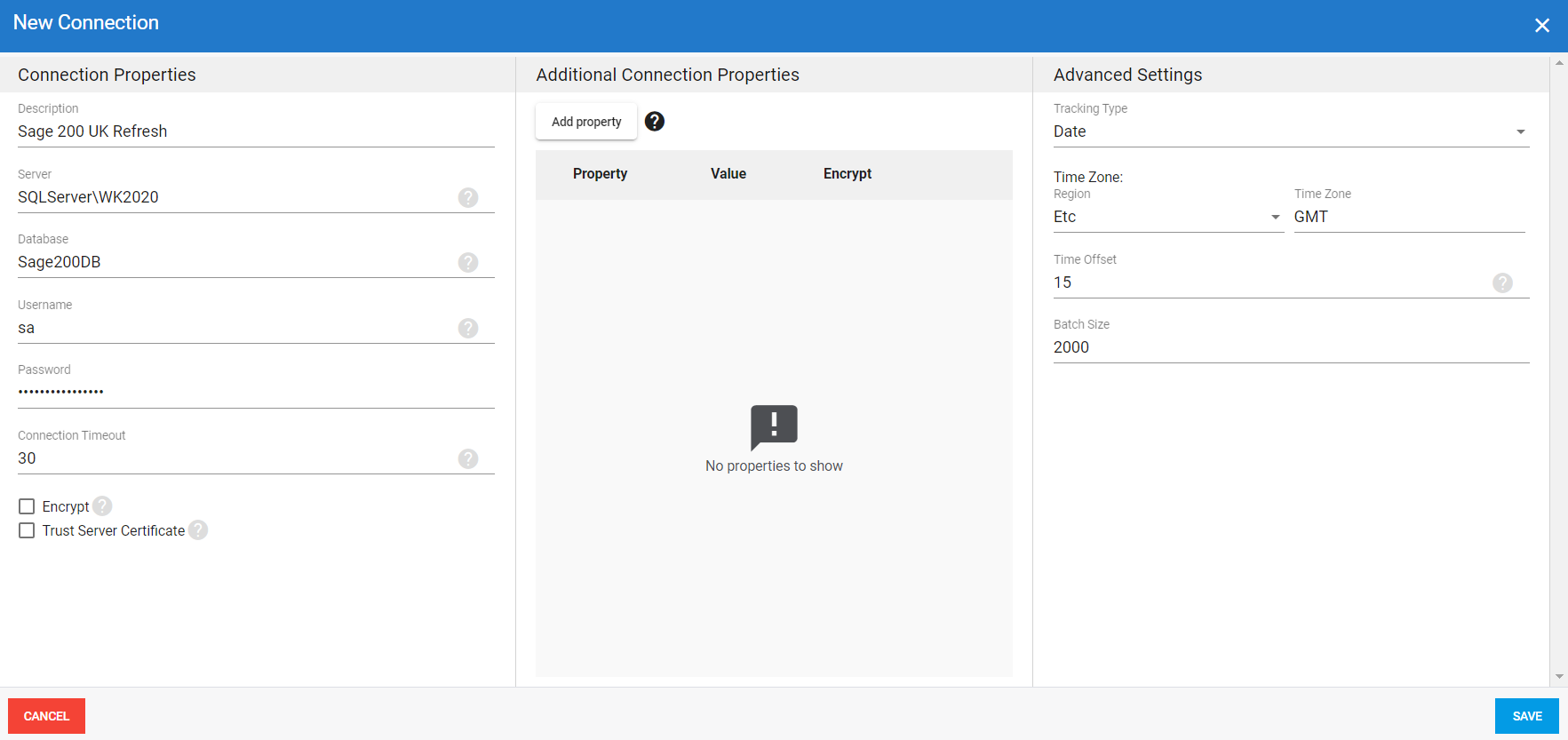Close the New Connection dialog
The width and height of the screenshot is (1568, 740).
(1542, 26)
